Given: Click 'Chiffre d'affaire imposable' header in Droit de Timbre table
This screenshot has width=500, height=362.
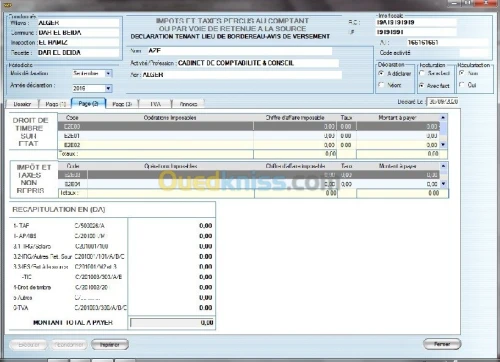Looking at the screenshot, I should pyautogui.click(x=295, y=118).
